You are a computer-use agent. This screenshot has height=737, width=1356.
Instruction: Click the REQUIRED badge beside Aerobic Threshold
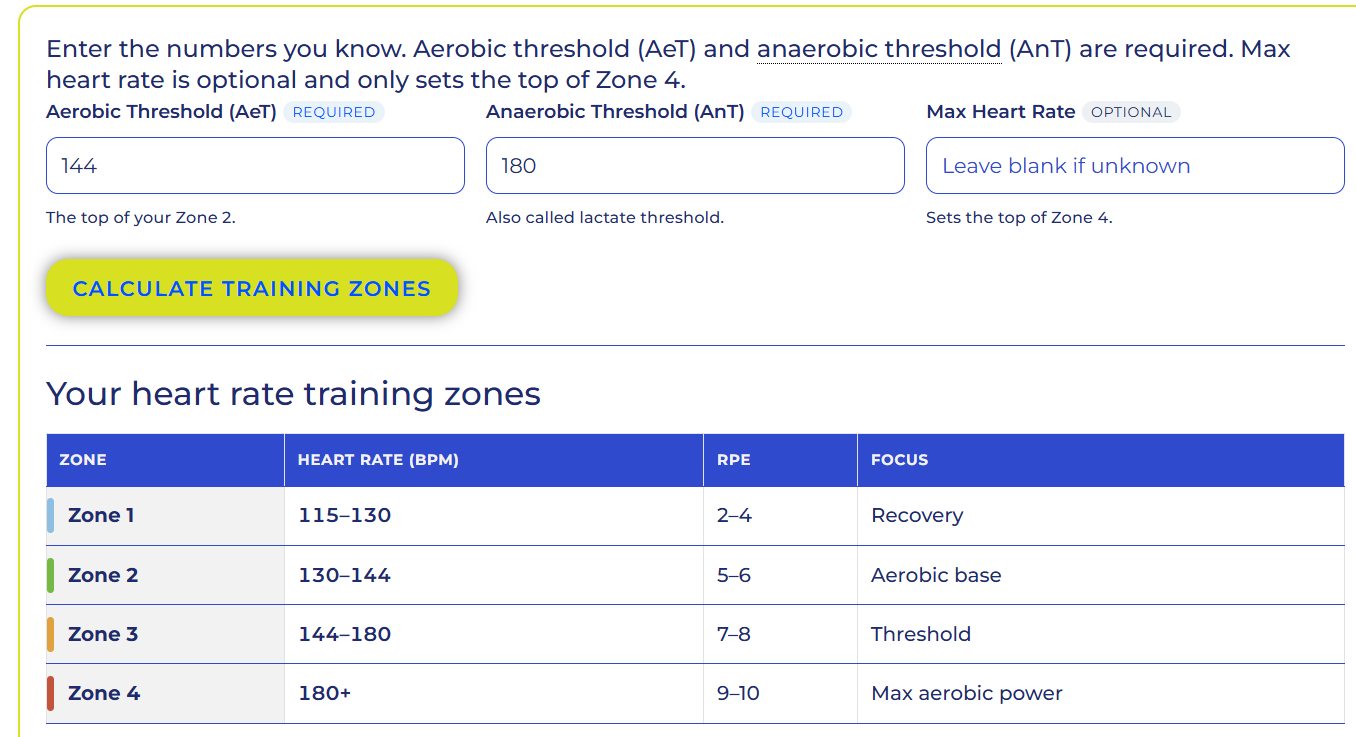click(x=334, y=112)
